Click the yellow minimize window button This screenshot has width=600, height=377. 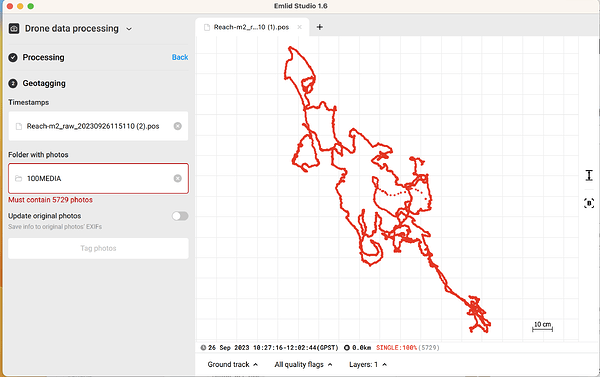pos(20,6)
